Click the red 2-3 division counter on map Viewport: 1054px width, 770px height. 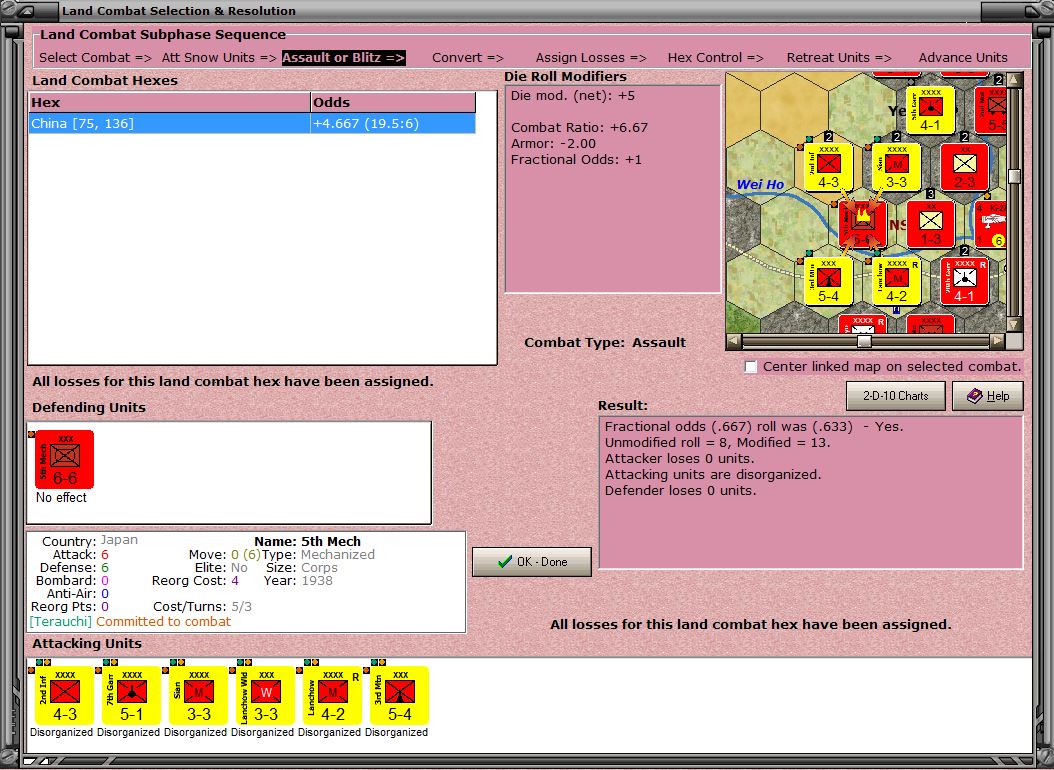(964, 167)
